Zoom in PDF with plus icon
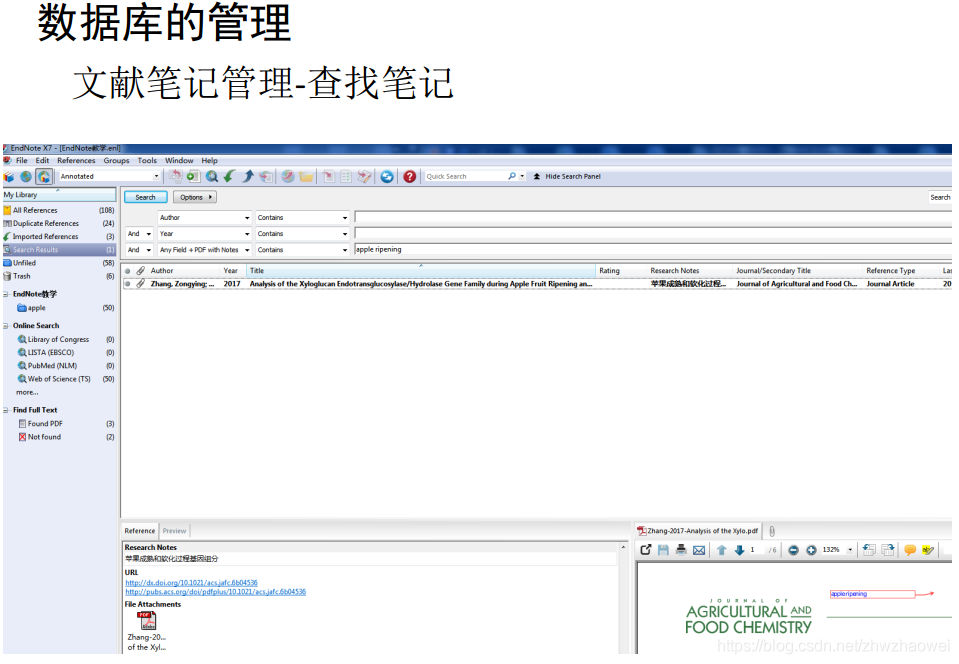Viewport: 959px width, 664px height. coord(811,550)
